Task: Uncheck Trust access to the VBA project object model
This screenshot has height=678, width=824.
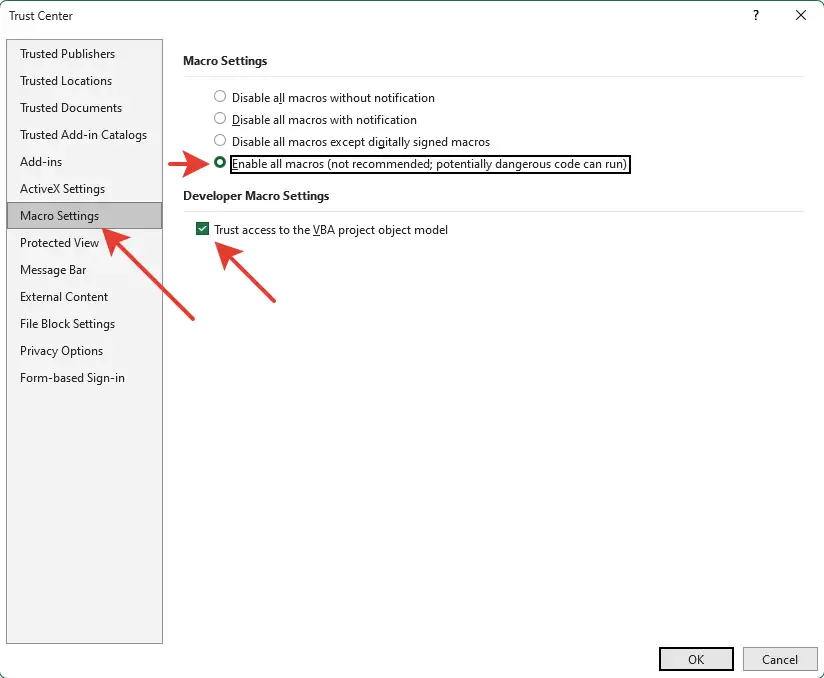Action: click(202, 228)
